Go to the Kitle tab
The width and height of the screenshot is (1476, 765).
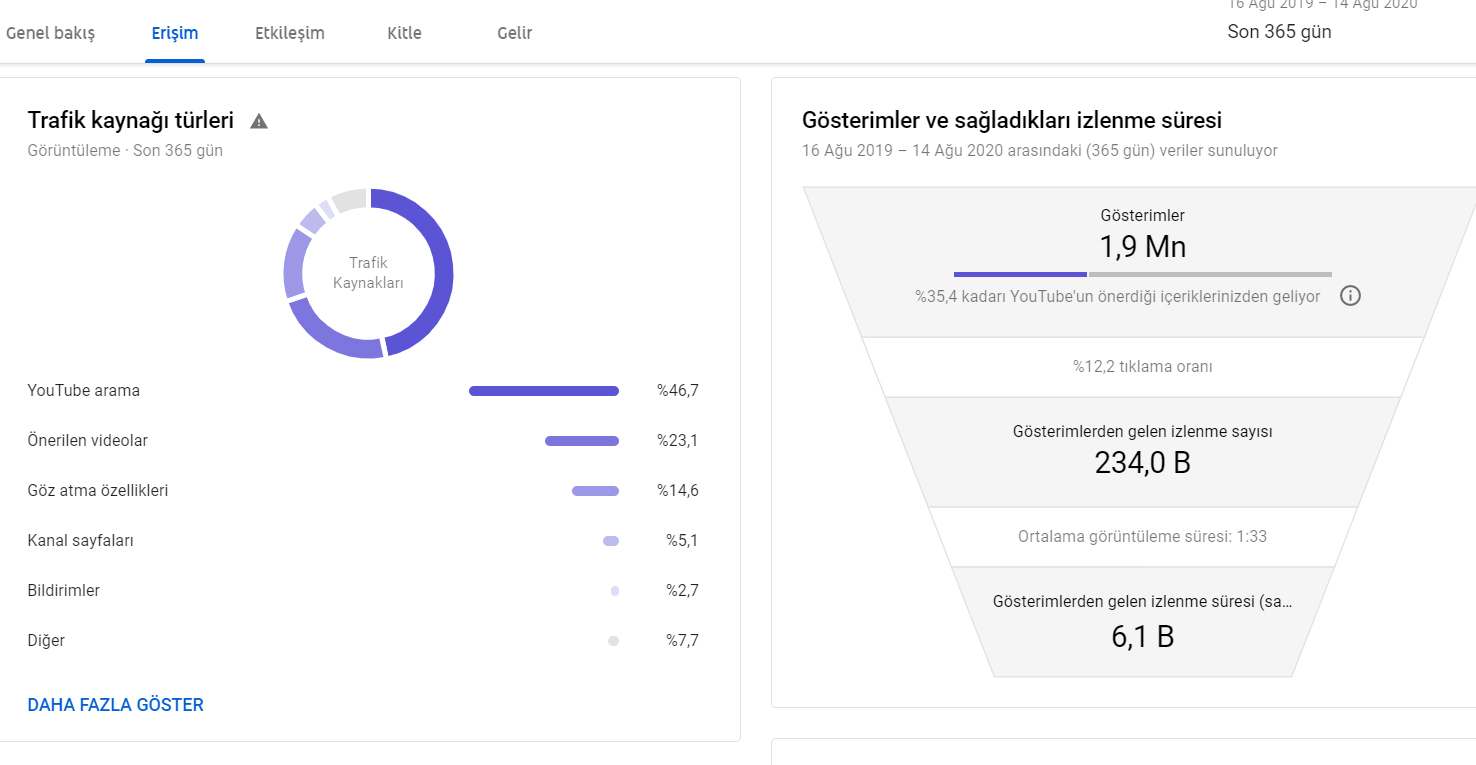(404, 33)
